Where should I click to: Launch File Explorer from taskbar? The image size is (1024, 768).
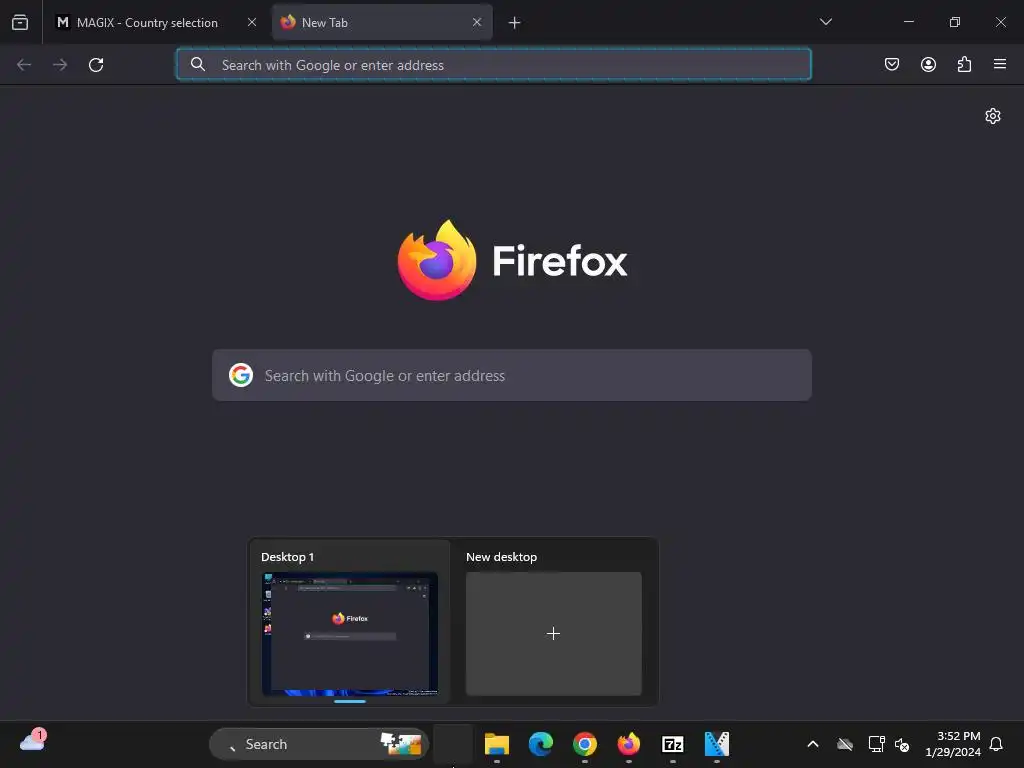(x=497, y=744)
